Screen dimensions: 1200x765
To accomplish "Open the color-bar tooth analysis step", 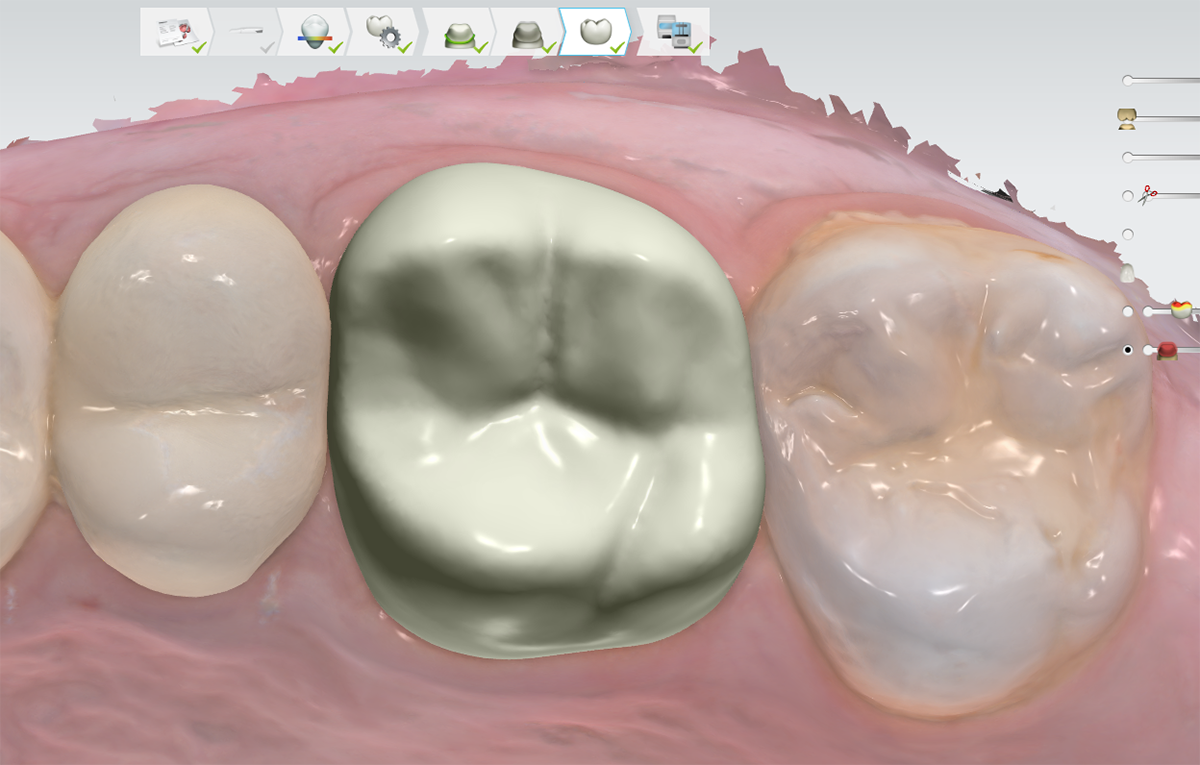I will (313, 32).
